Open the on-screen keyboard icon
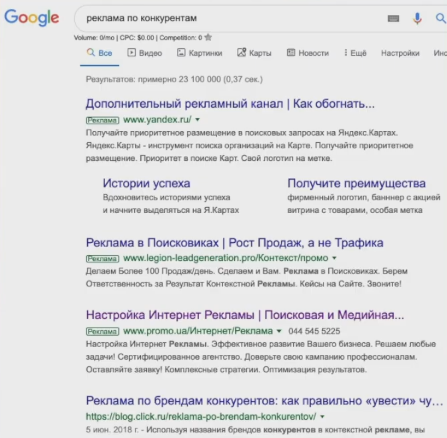 pyautogui.click(x=393, y=18)
